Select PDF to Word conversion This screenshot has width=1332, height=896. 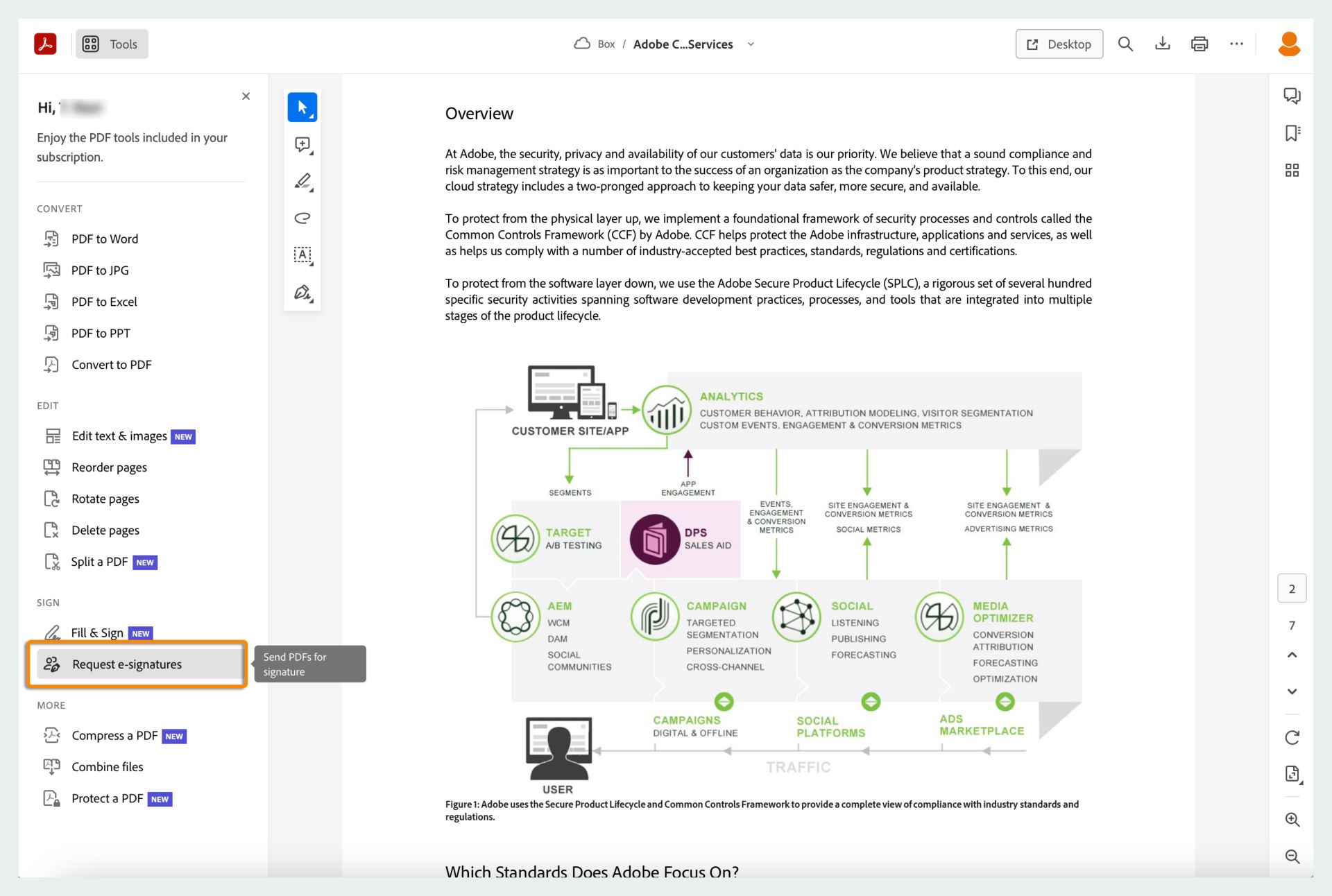105,238
